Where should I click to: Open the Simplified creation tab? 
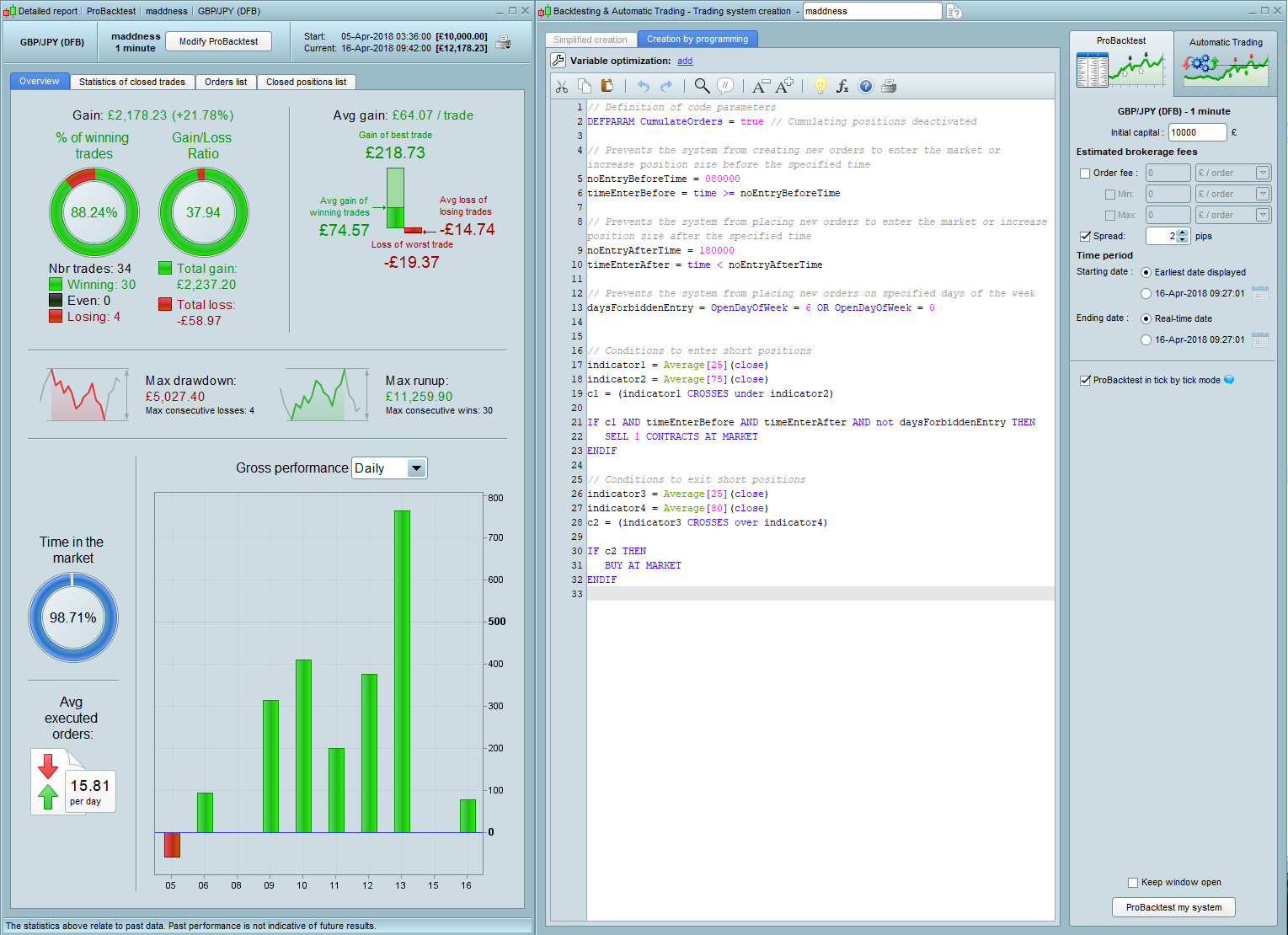tap(590, 40)
